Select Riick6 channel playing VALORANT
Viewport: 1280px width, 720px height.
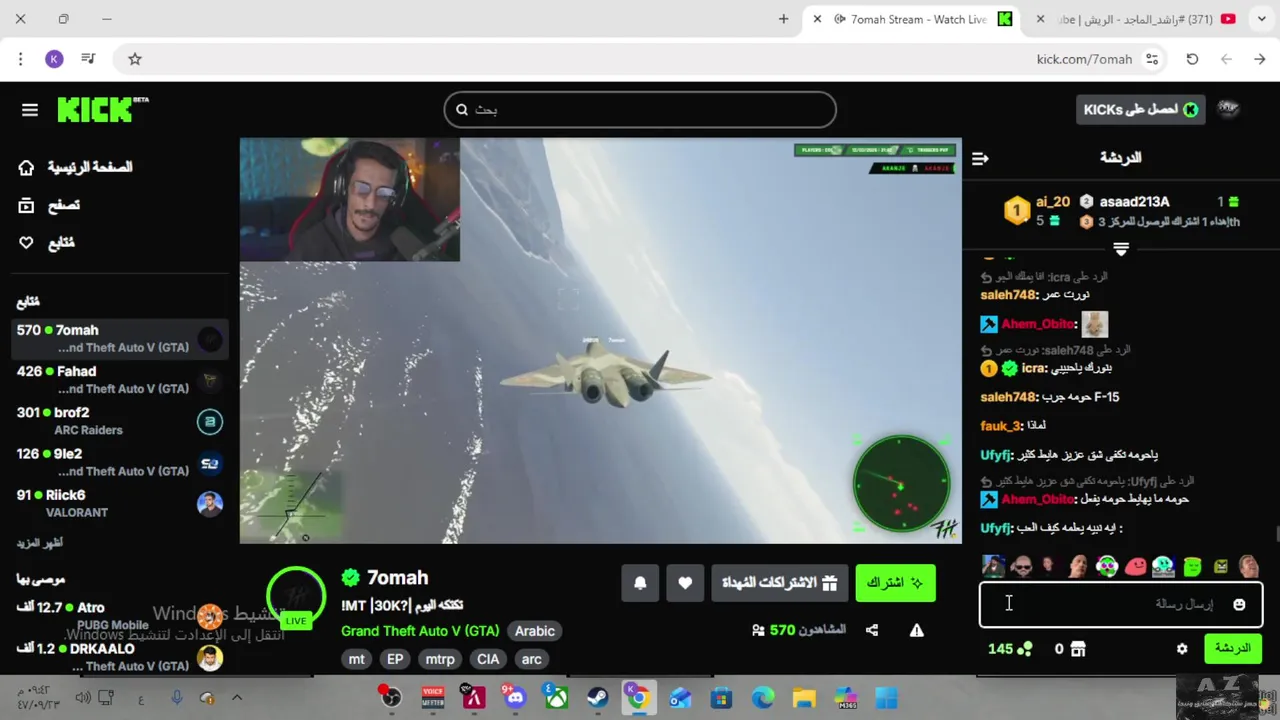point(120,503)
